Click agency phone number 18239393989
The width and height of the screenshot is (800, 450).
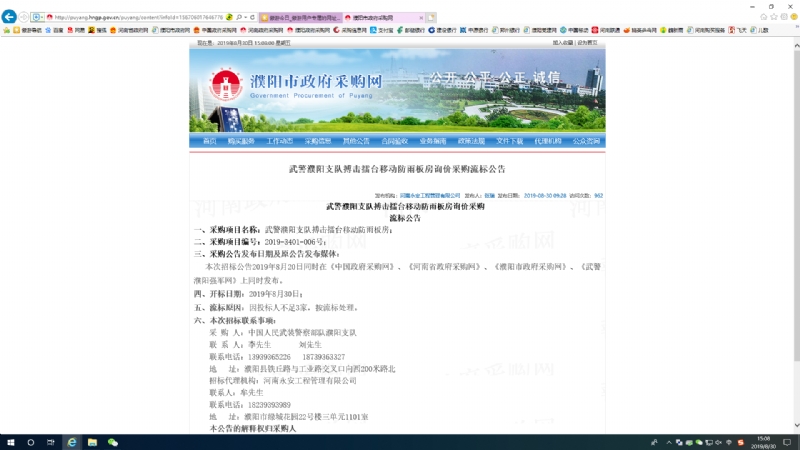[x=269, y=405]
